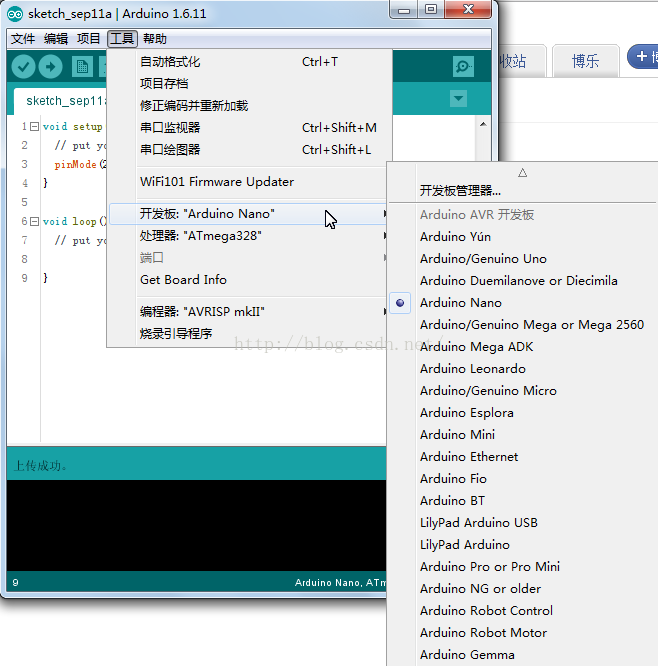Open the 编辑 menu
Image resolution: width=658 pixels, height=666 pixels.
click(x=56, y=39)
